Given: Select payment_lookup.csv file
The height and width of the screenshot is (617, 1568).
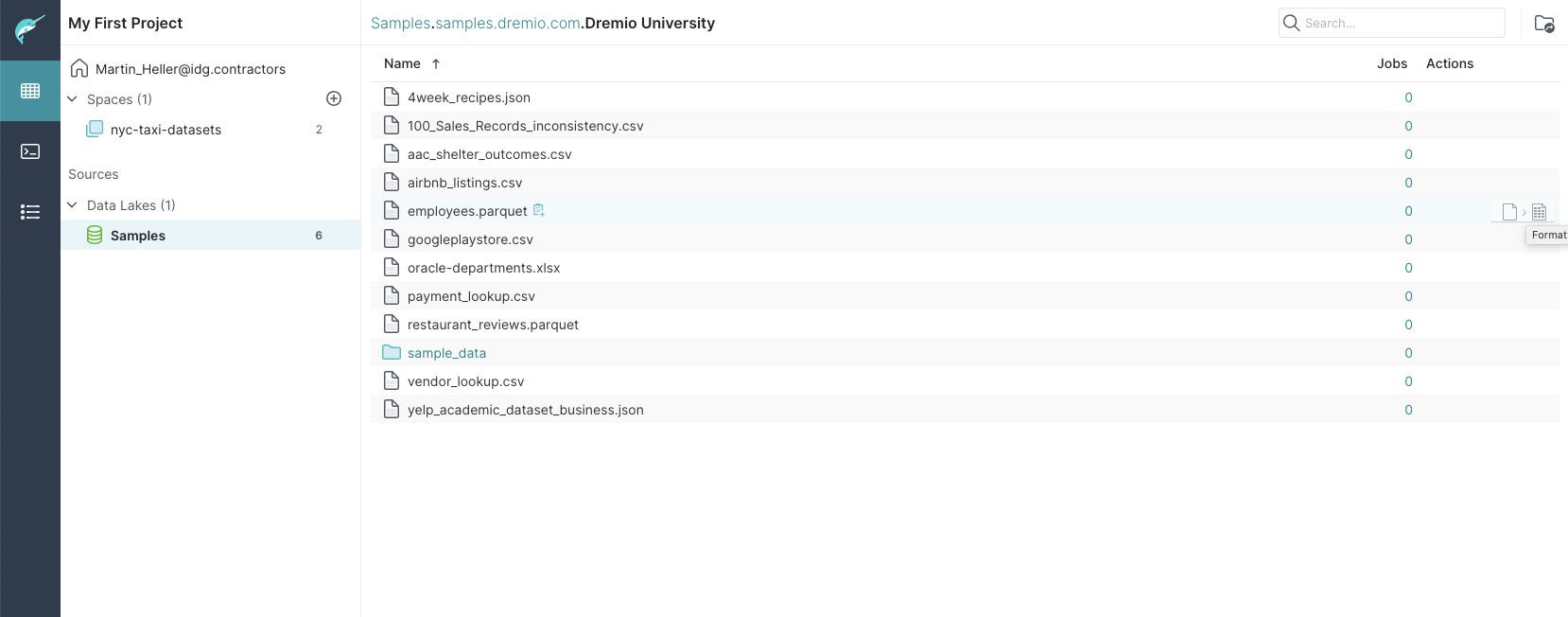Looking at the screenshot, I should point(471,296).
